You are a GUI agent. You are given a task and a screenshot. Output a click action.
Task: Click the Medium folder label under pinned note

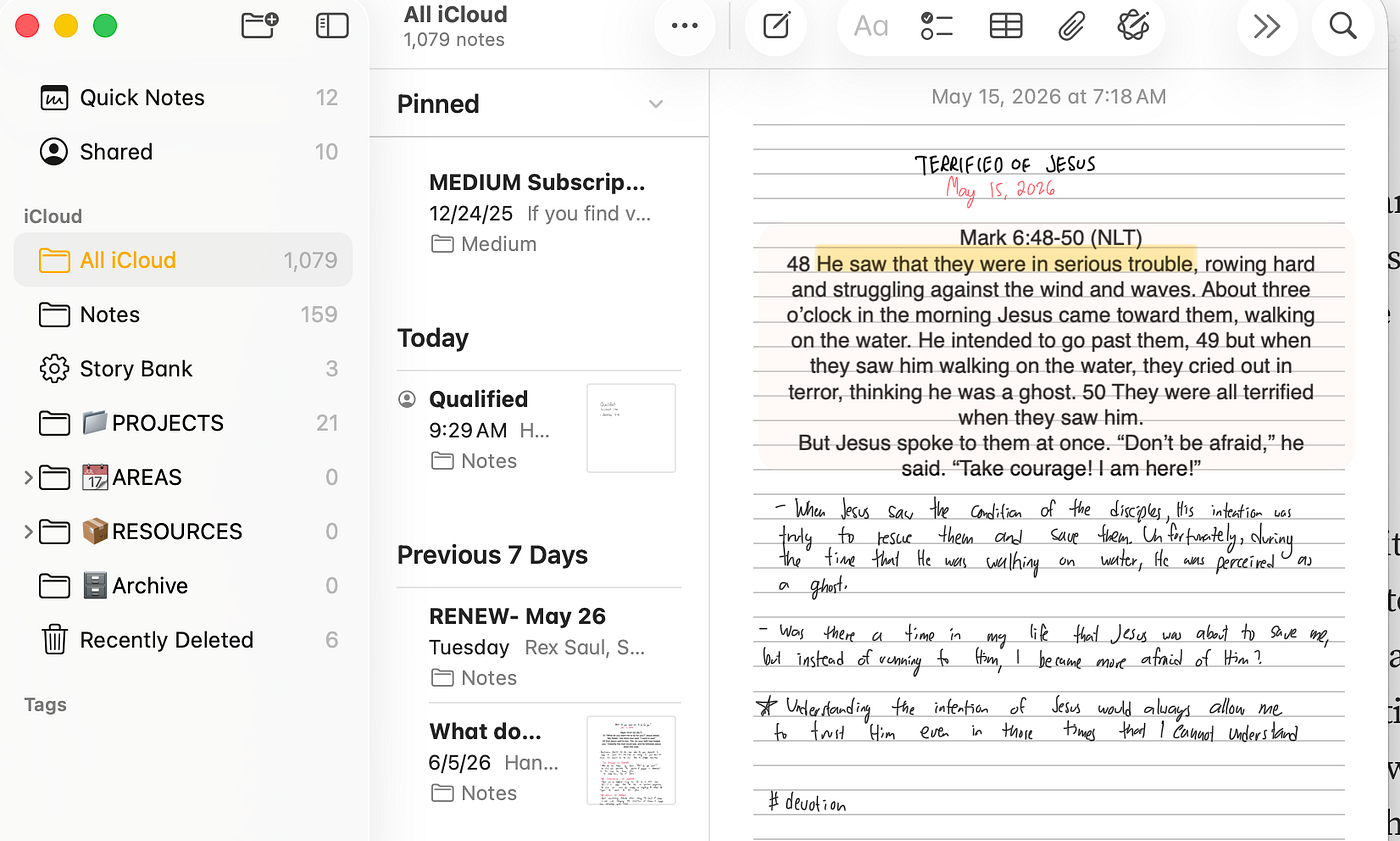click(484, 244)
